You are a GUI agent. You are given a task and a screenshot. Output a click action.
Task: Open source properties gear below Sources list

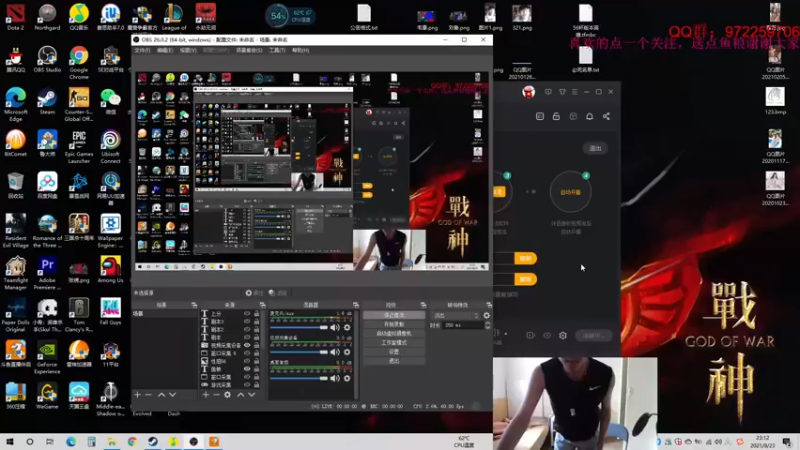pyautogui.click(x=228, y=394)
